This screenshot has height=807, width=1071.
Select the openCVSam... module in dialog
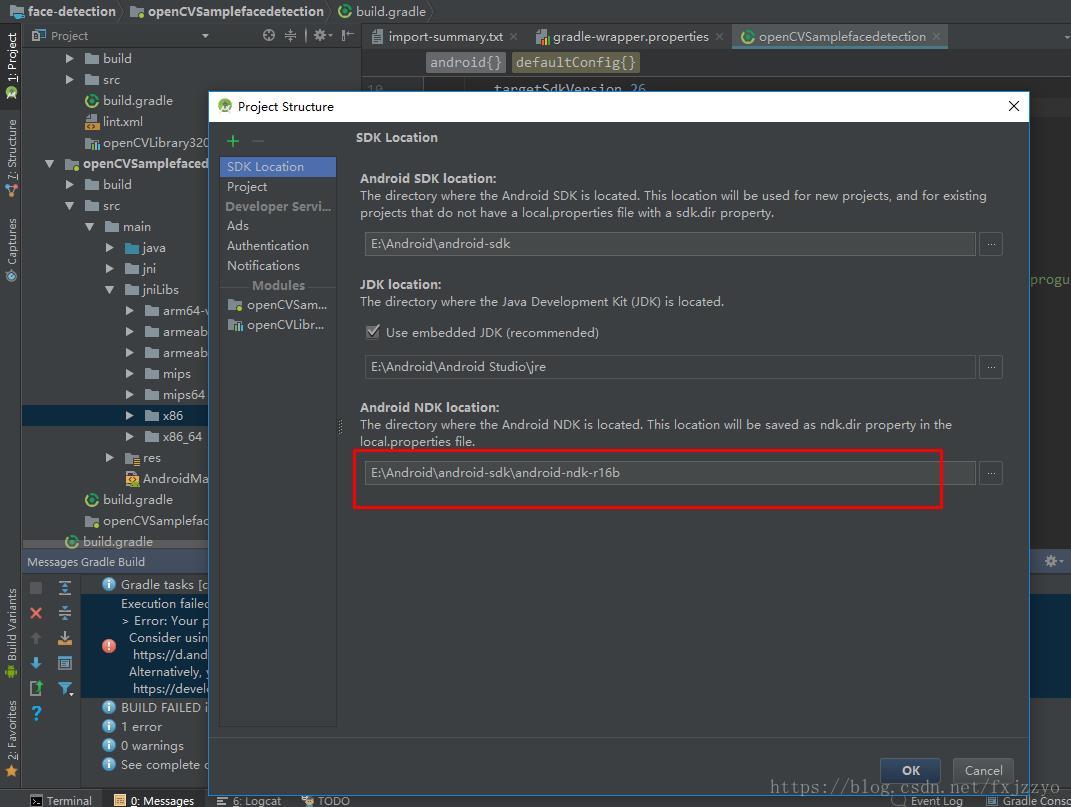click(278, 305)
